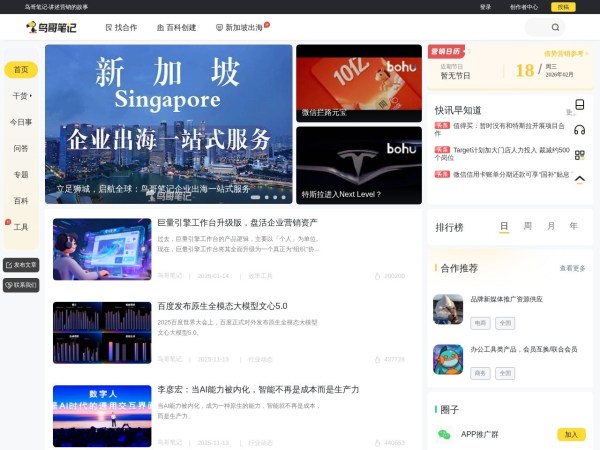
Task: Select 百科创建 in the navigation bar
Action: point(176,28)
